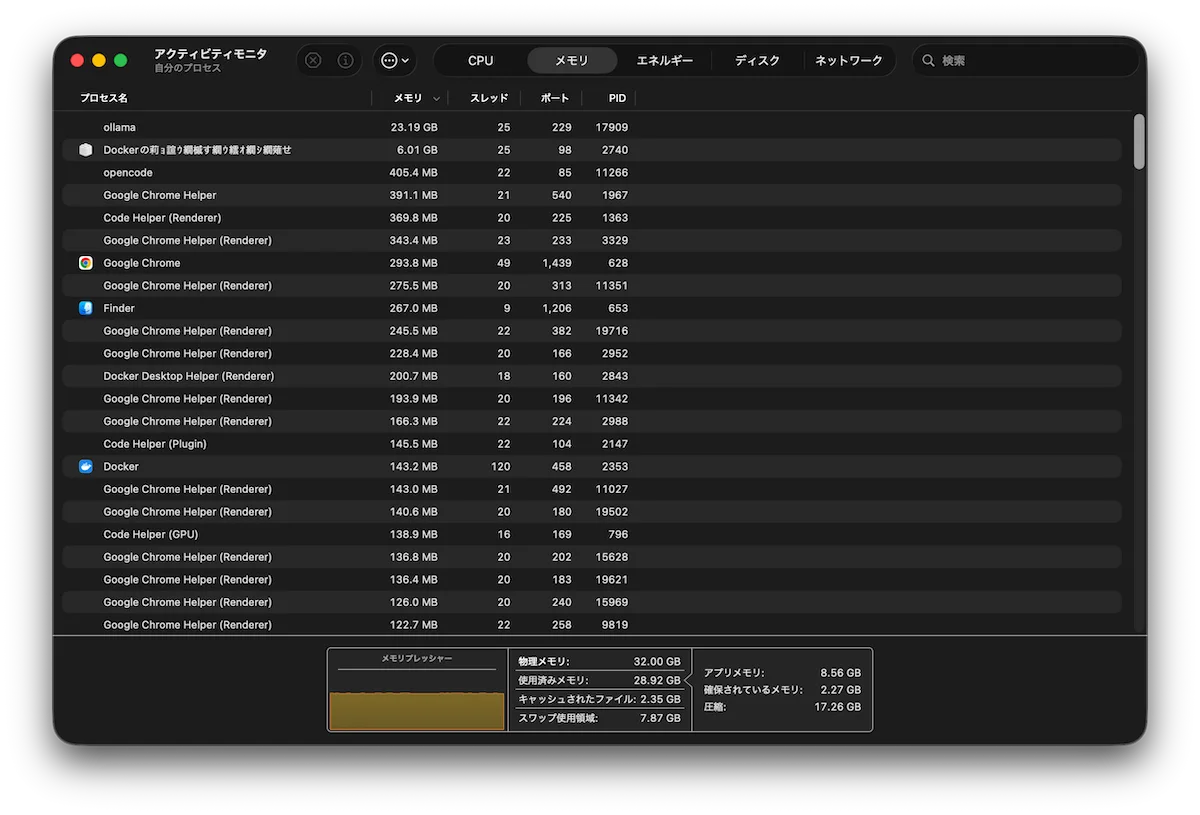Click the process info (i) icon
Viewport: 1200px width, 815px height.
pyautogui.click(x=345, y=60)
